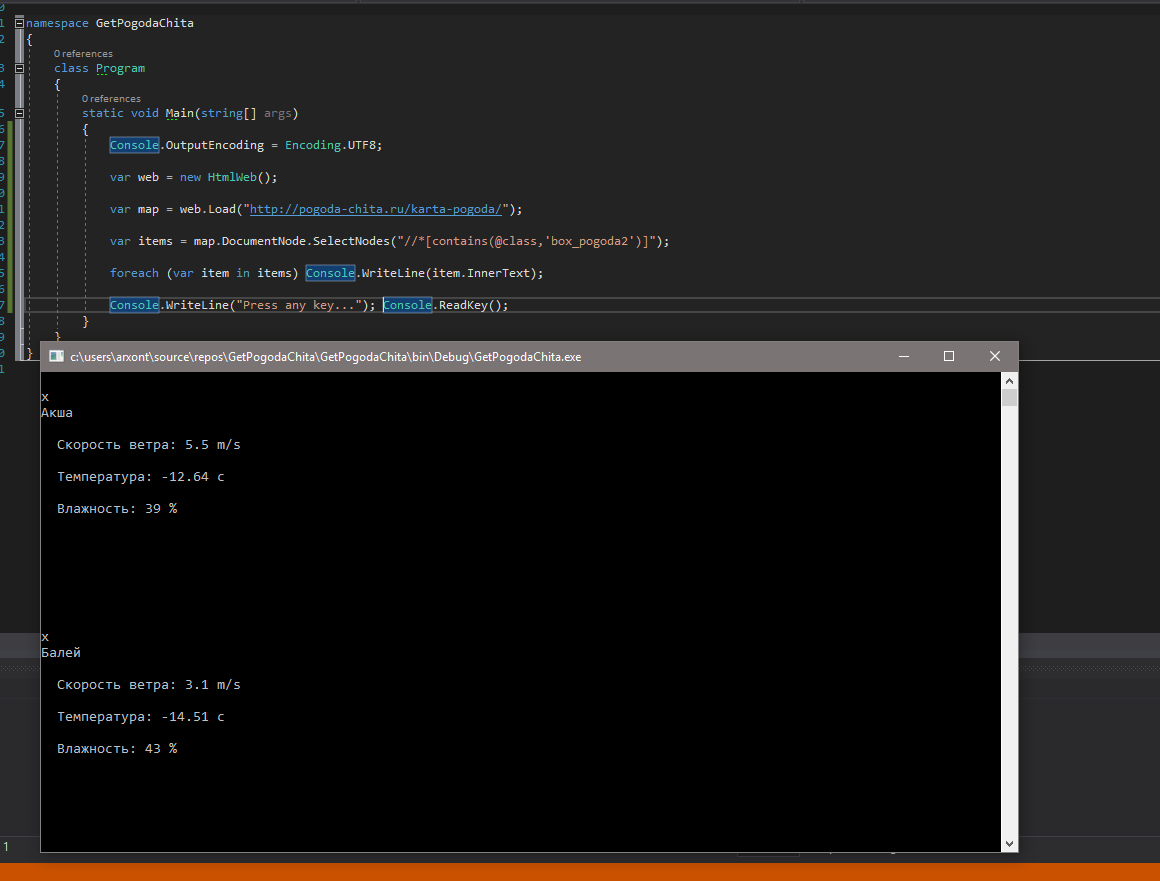Collapse the Main method code block
Screen dimensions: 1160x881
click(19, 113)
